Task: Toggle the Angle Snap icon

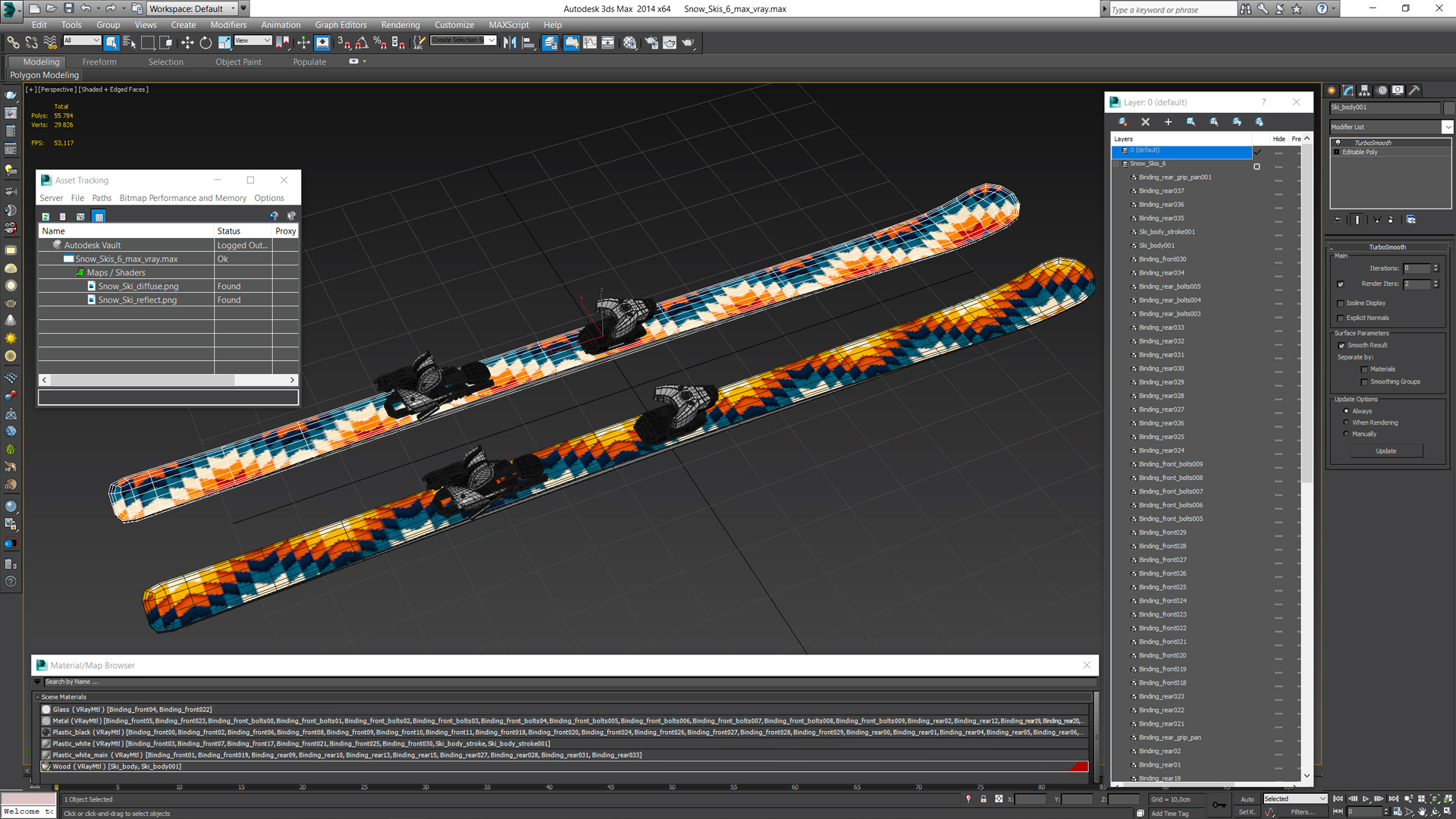Action: click(x=362, y=42)
